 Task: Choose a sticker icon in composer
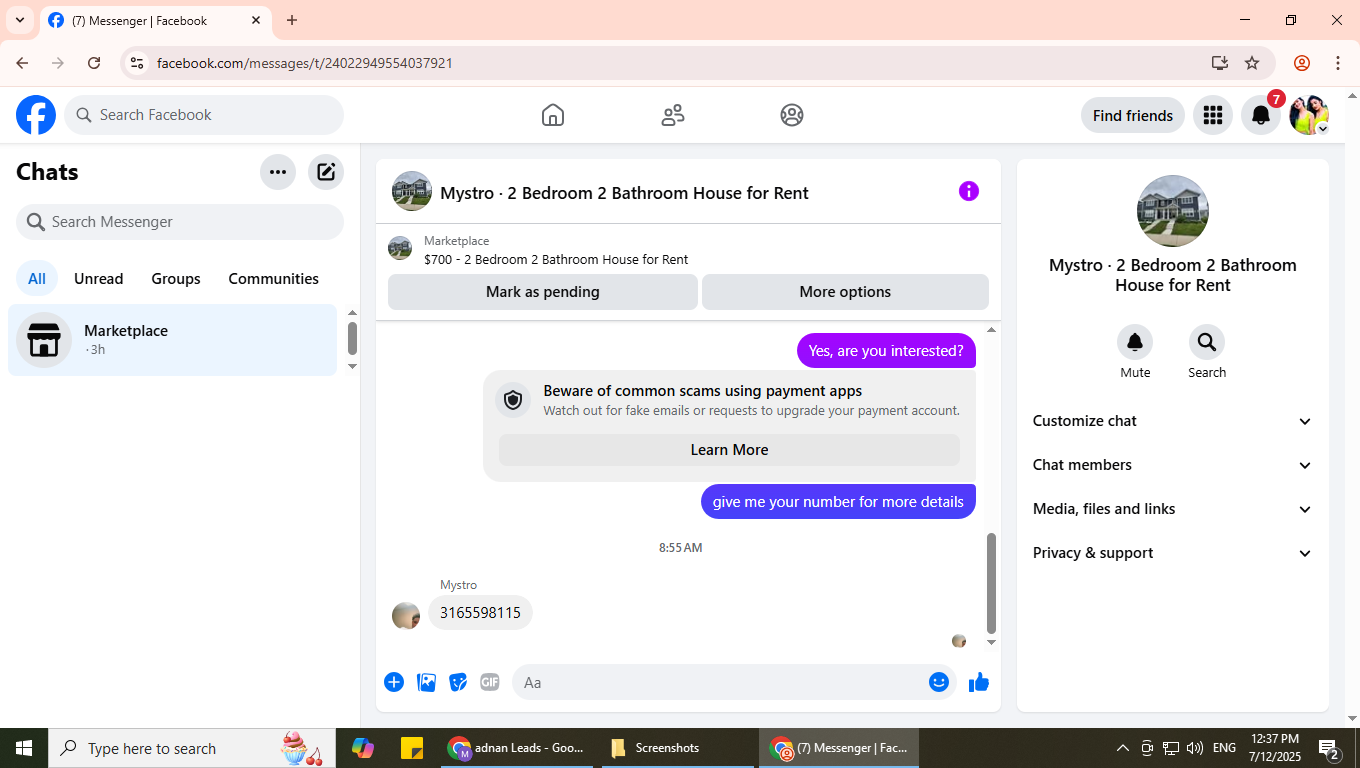click(x=458, y=682)
